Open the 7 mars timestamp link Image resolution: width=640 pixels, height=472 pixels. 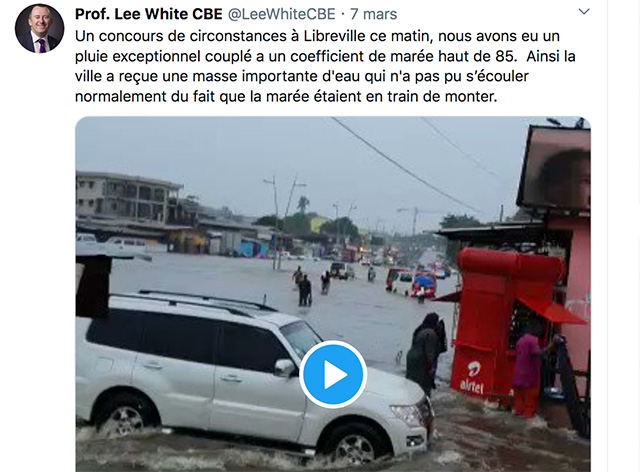point(373,14)
